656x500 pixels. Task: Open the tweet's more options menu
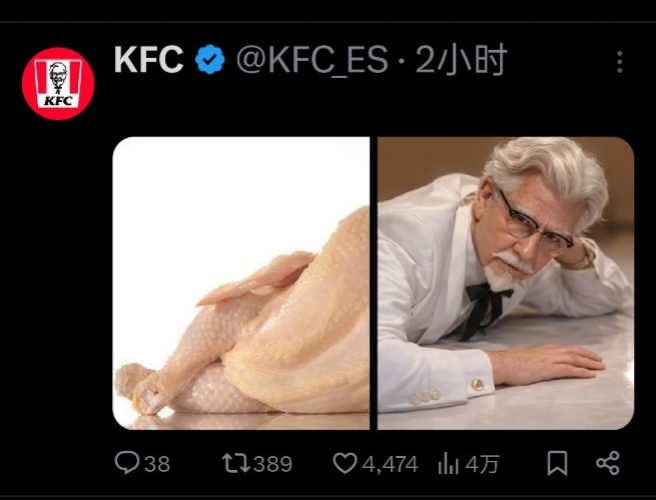(x=620, y=62)
